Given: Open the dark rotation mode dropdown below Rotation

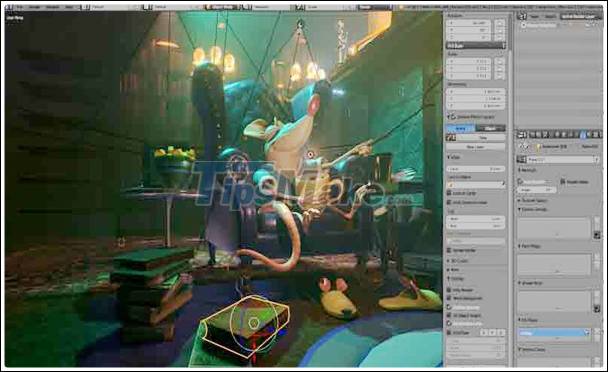Looking at the screenshot, I should click(x=476, y=45).
